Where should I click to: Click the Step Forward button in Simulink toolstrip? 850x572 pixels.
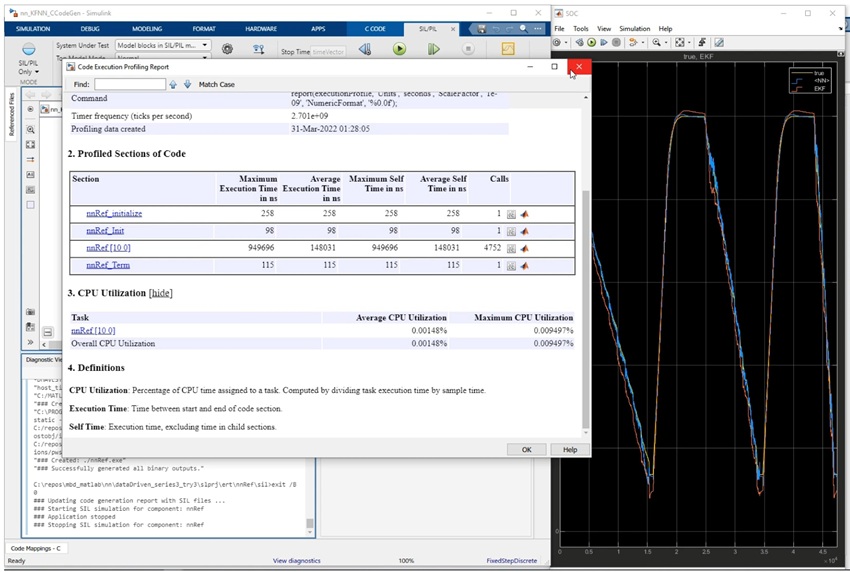point(433,48)
